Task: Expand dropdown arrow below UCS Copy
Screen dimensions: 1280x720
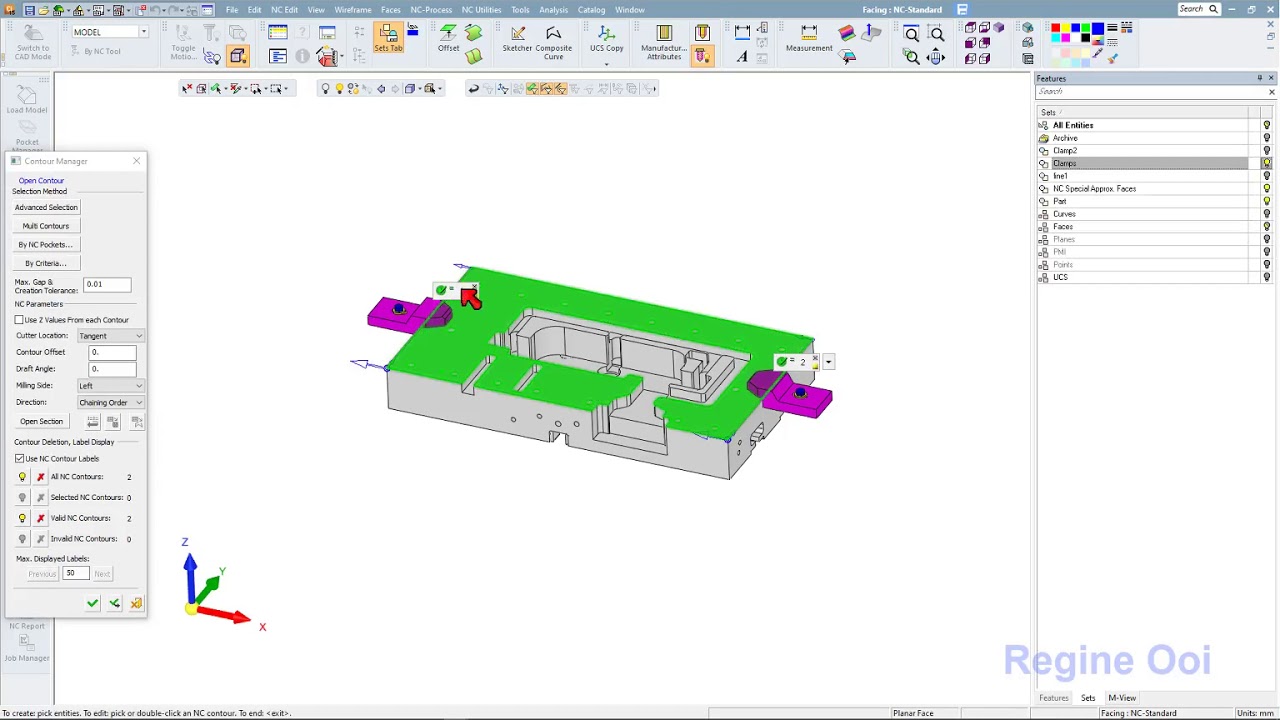Action: pos(606,65)
